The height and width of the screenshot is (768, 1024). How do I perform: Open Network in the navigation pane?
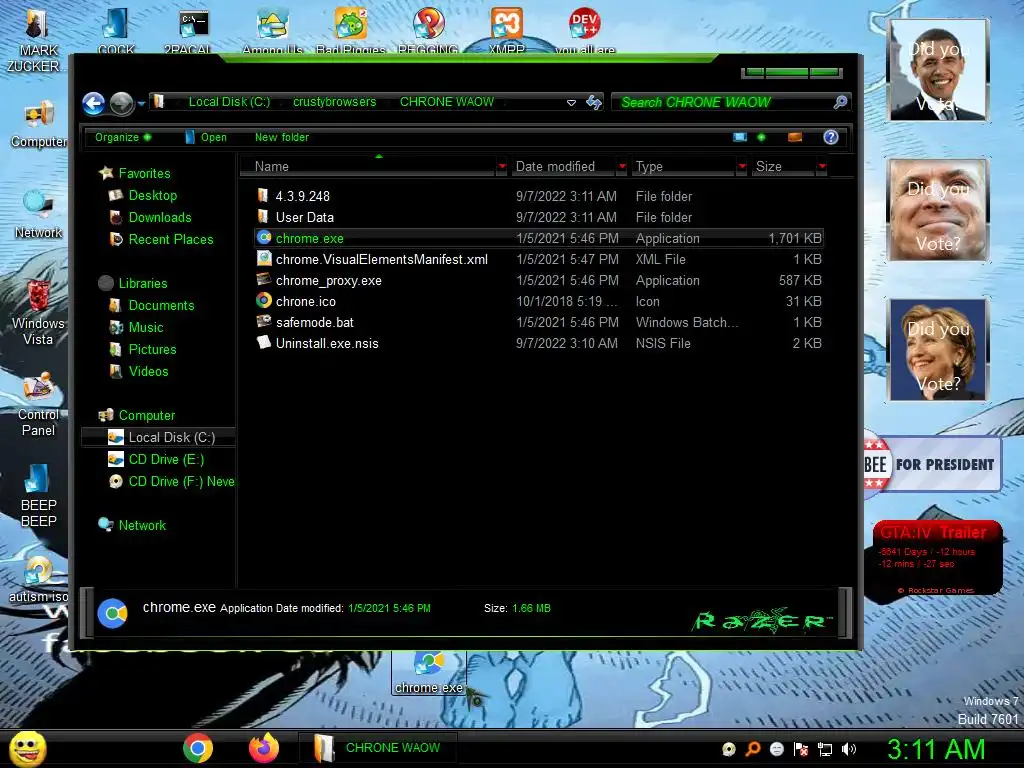131,525
